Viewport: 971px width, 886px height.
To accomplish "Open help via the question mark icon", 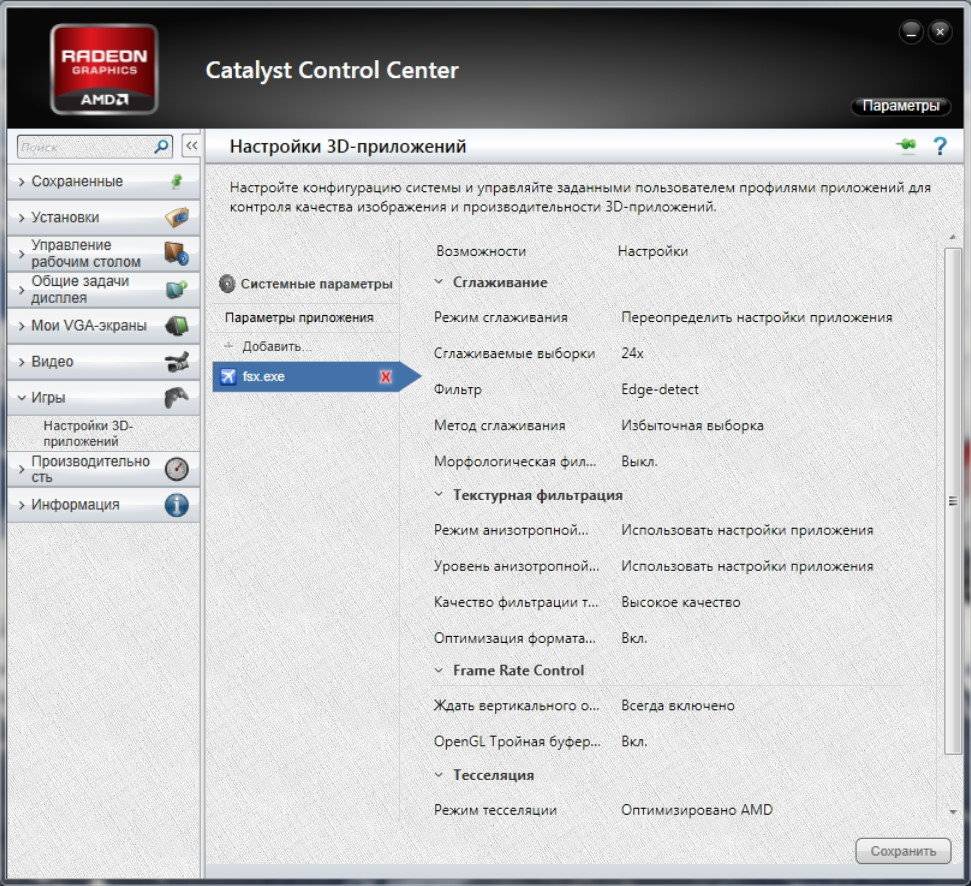I will coord(939,146).
